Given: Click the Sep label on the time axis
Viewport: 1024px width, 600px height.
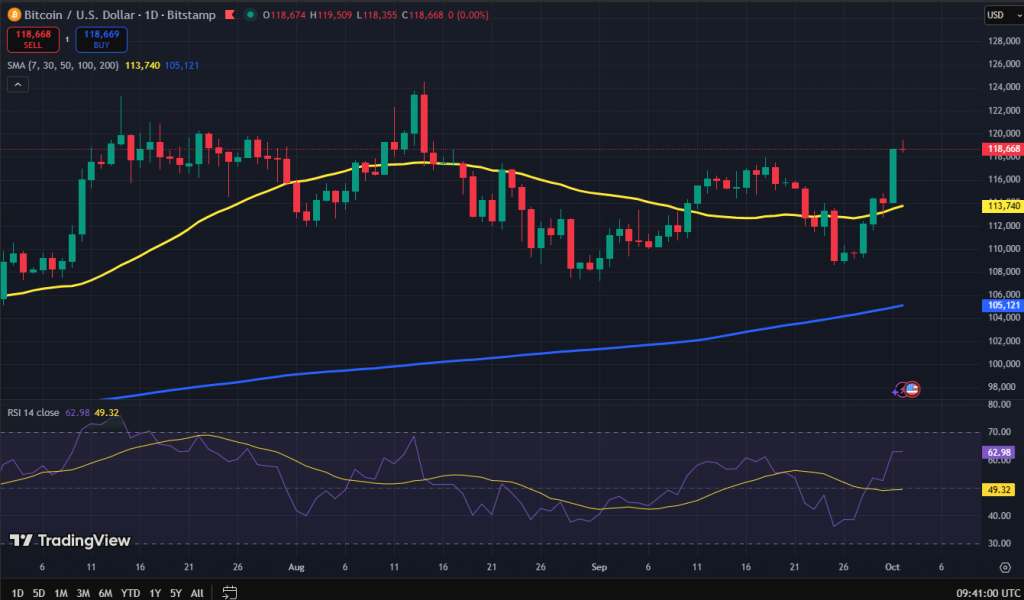Looking at the screenshot, I should [599, 567].
